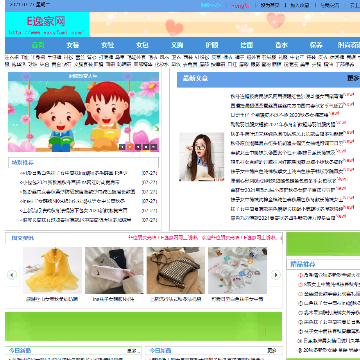Open the 护肤 navigation tab
This screenshot has height=360, width=360.
click(x=212, y=45)
